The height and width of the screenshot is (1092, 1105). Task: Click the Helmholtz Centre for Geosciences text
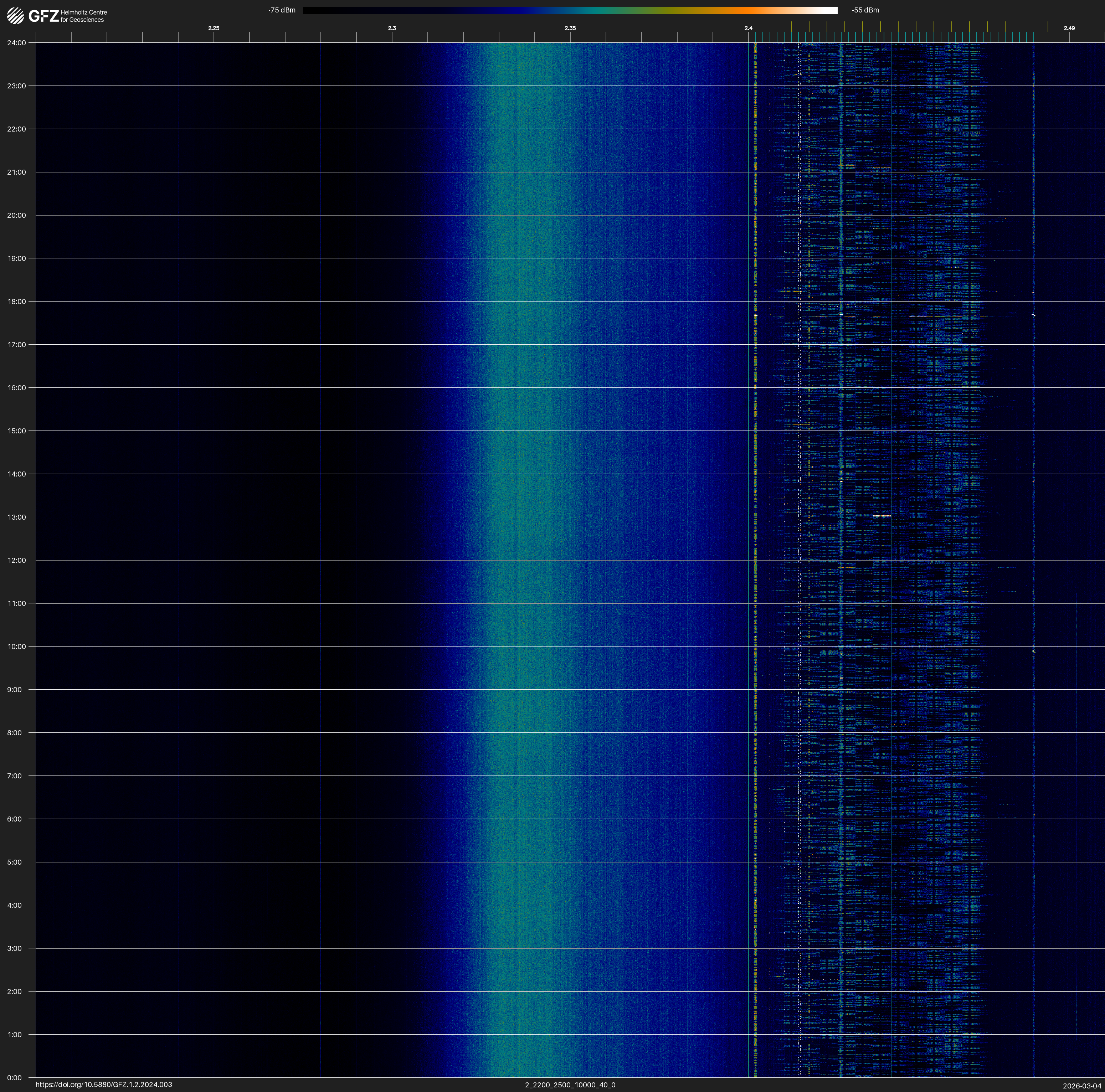(83, 16)
